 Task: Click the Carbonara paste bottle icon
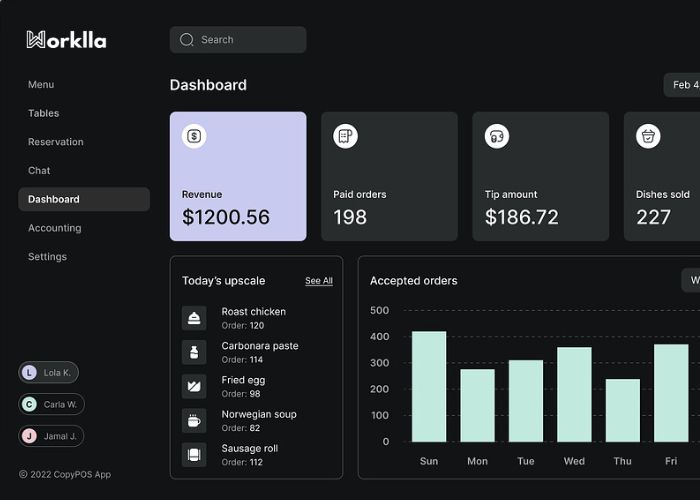194,352
